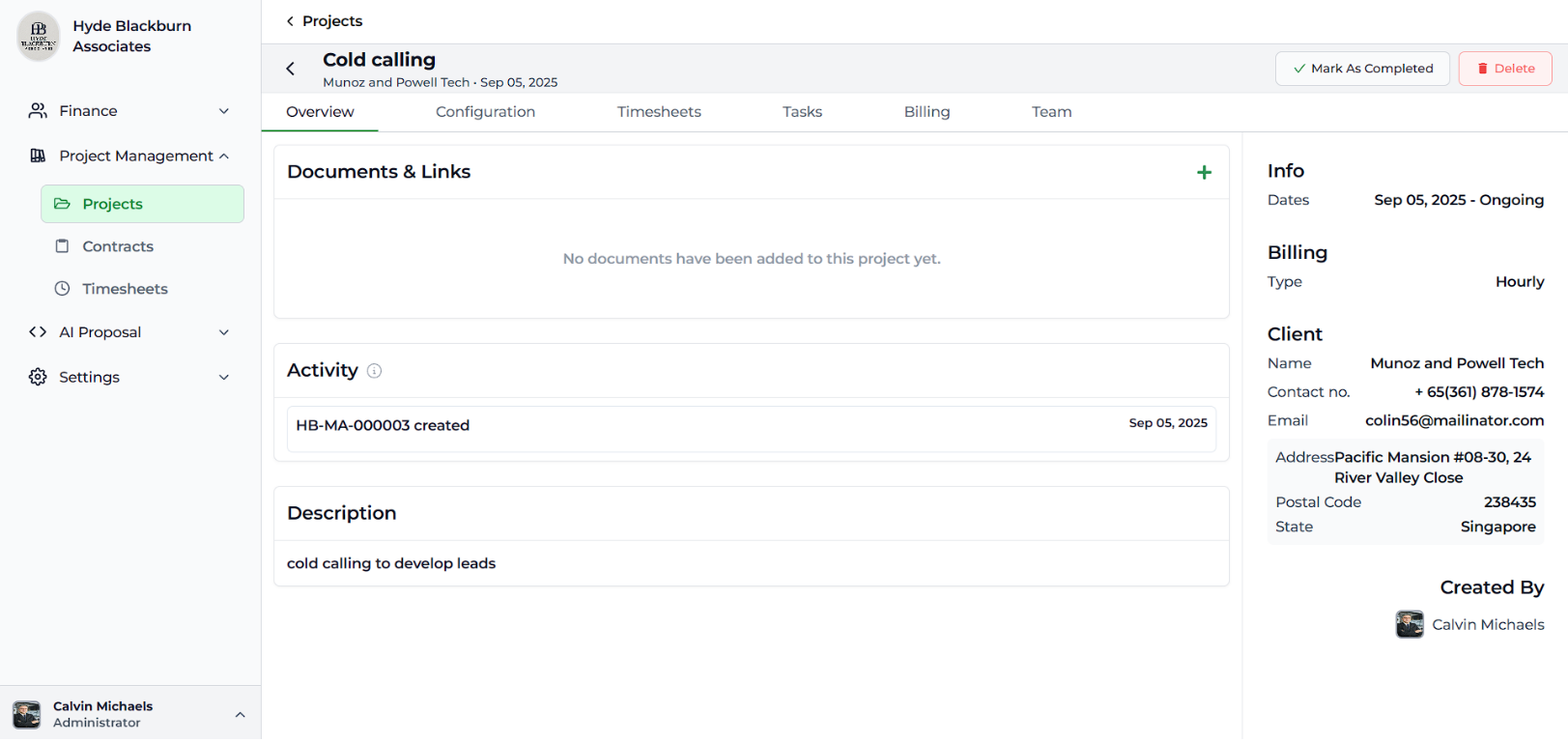Go back via Projects breadcrumb
Image resolution: width=1568 pixels, height=742 pixels.
(324, 21)
